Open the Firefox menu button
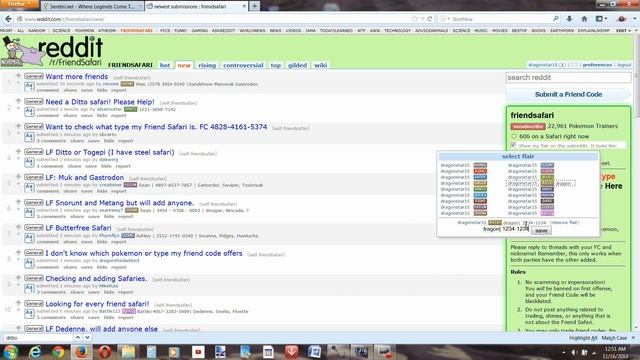640x360 pixels. coord(19,4)
